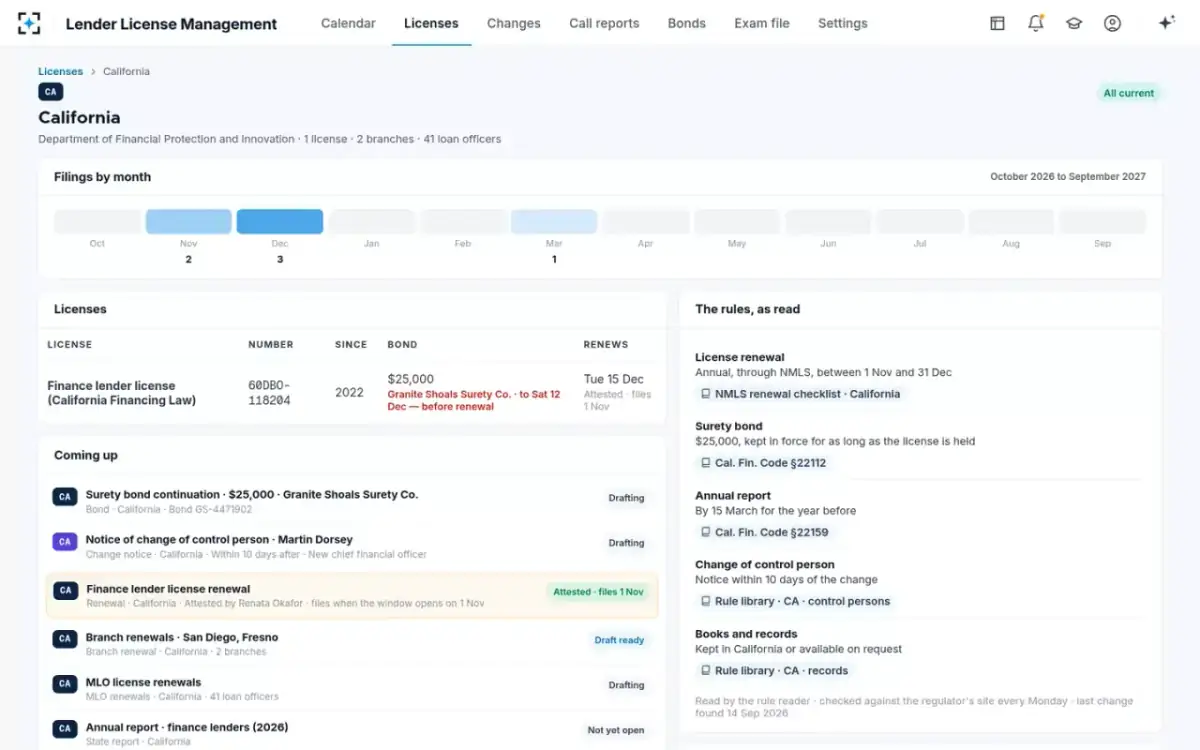Open Cal. Fin. Code §22159 reference
The image size is (1200, 750).
click(x=765, y=533)
